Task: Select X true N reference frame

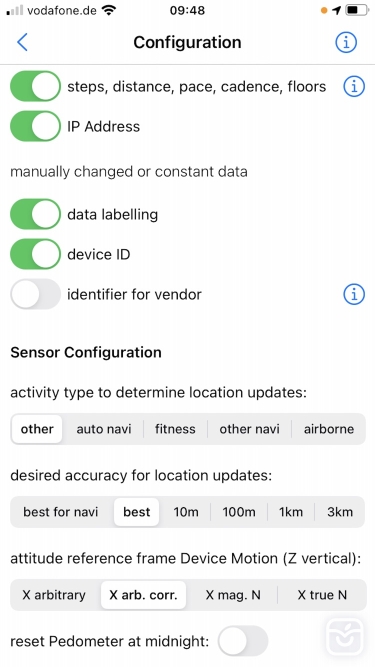Action: point(322,595)
